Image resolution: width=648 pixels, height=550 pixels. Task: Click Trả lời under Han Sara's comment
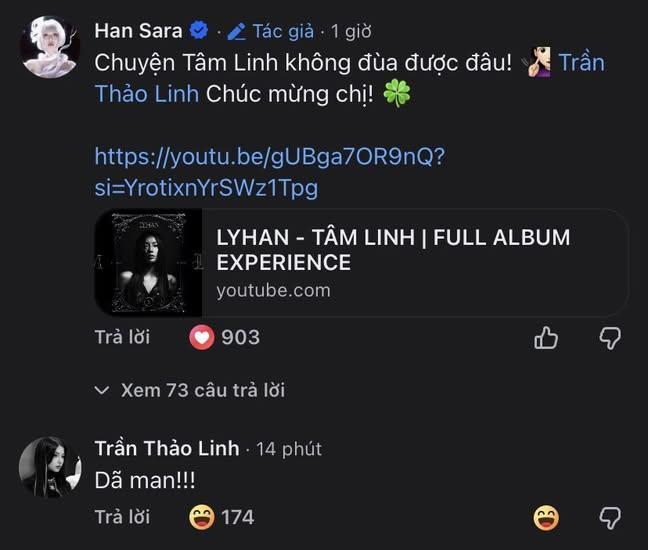click(122, 337)
